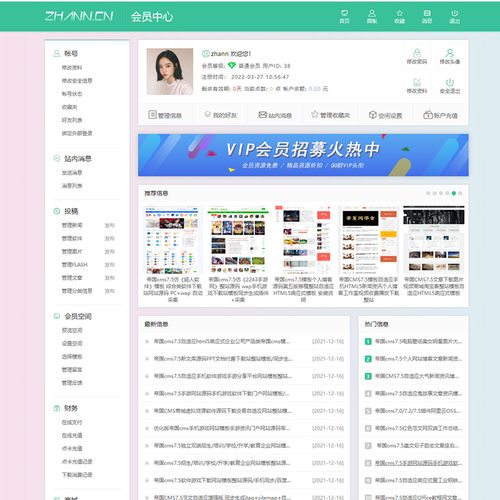The width and height of the screenshot is (500, 500).
Task: Select the first carousel pagination dot
Action: pos(428,193)
